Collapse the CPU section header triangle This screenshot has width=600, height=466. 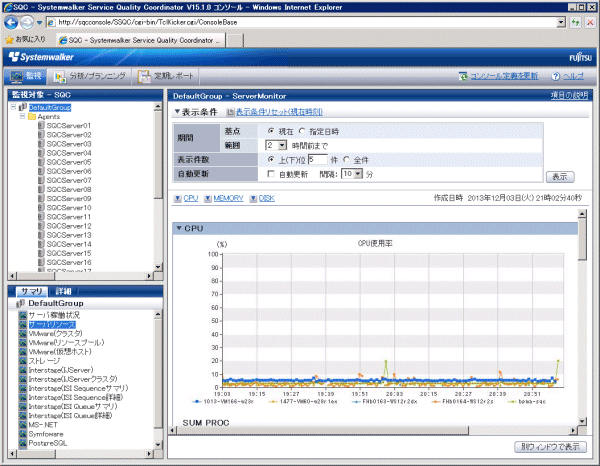click(x=179, y=228)
